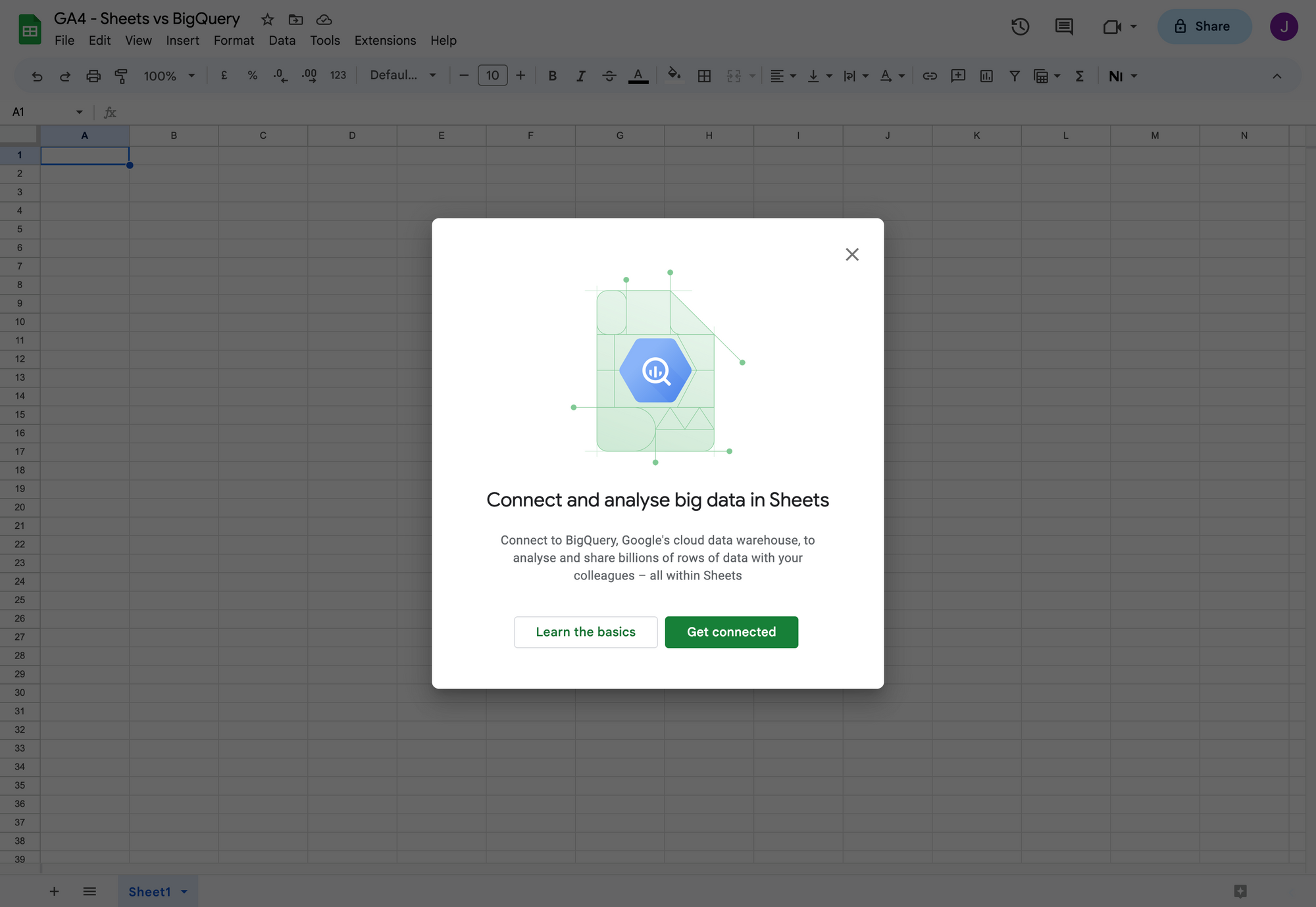Image resolution: width=1316 pixels, height=907 pixels.
Task: Open text rotation dropdown
Action: 892,76
